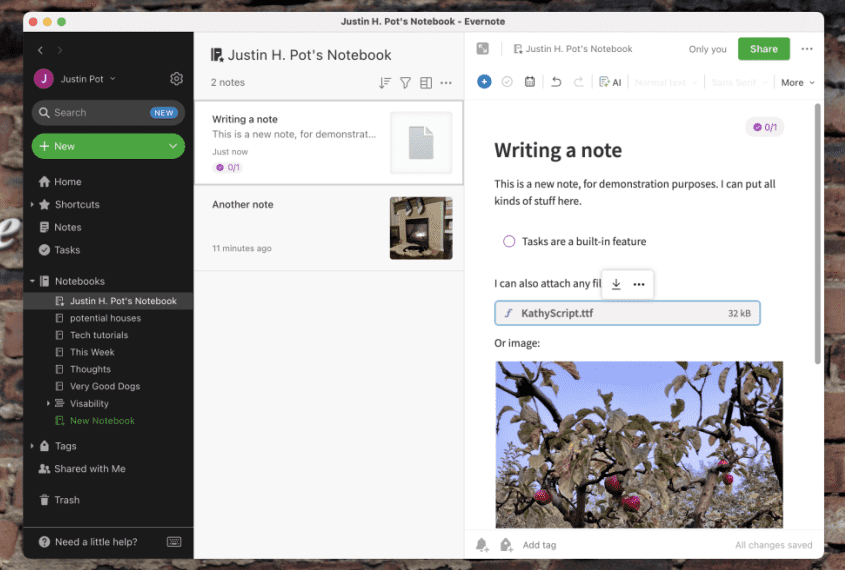Change the note list view layout
845x570 pixels.
(x=426, y=83)
